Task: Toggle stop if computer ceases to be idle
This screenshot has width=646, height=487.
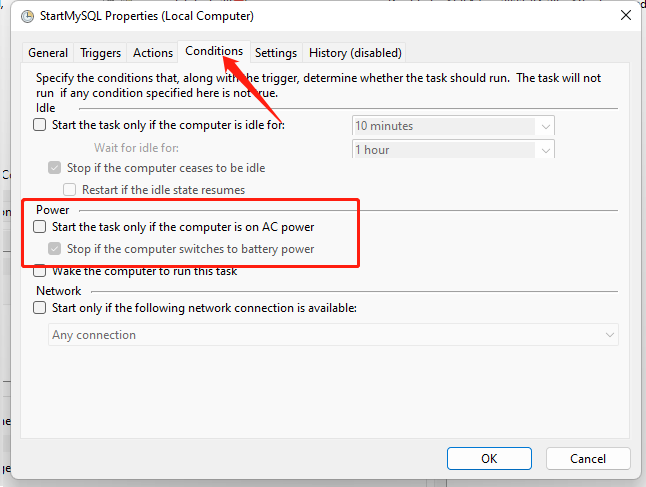Action: 55,168
